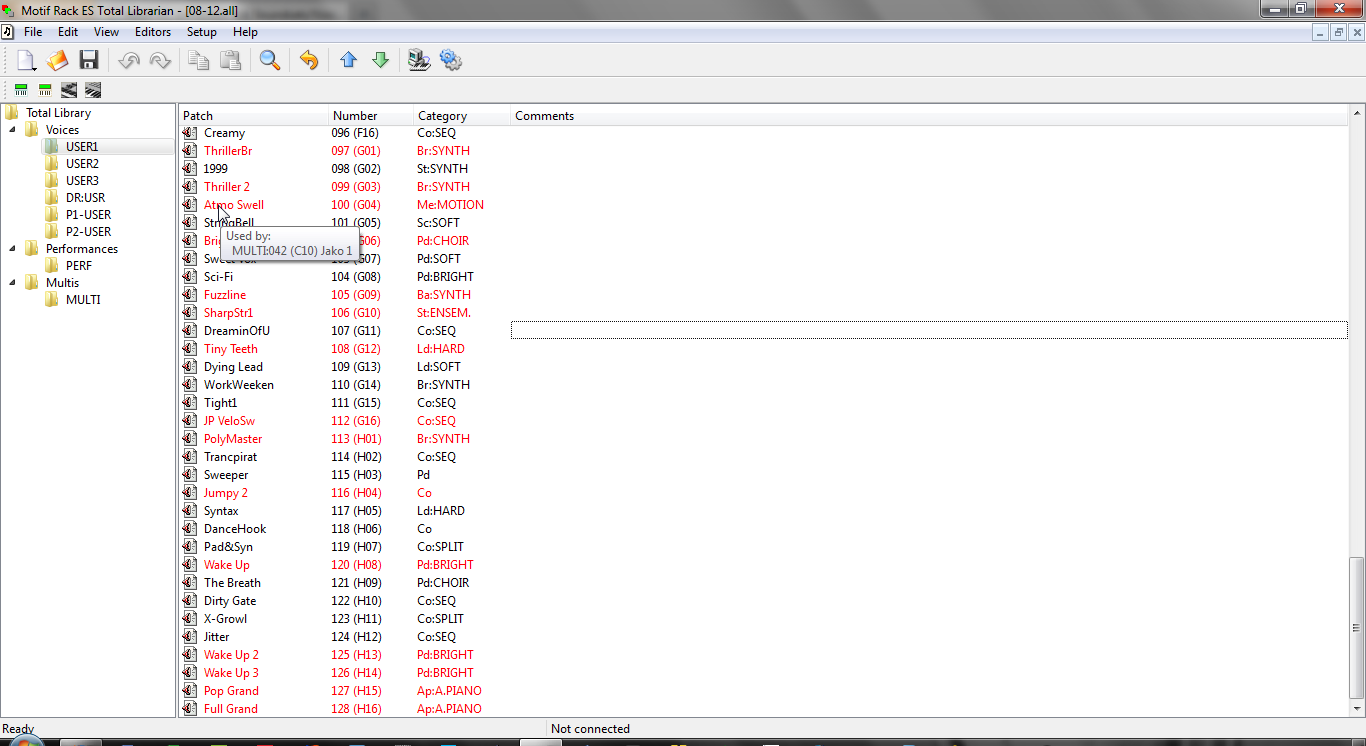Click the patch icon beside Creamy
1366x746 pixels.
[190, 133]
